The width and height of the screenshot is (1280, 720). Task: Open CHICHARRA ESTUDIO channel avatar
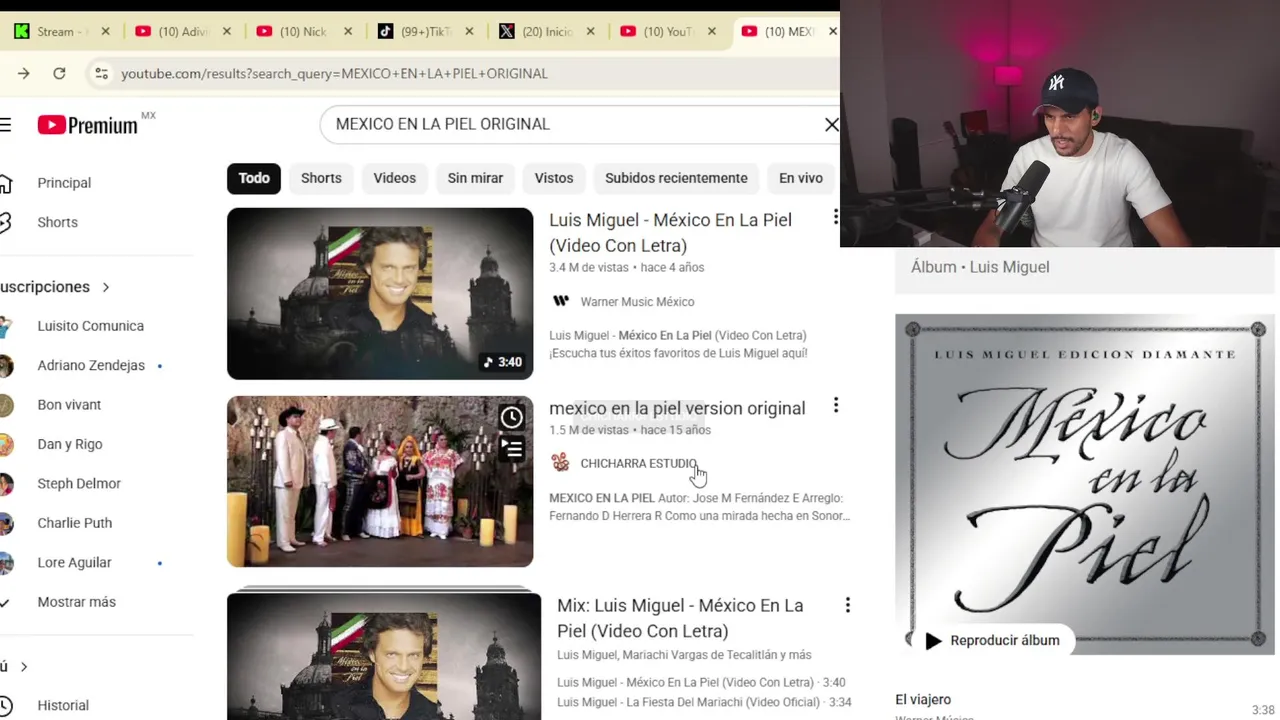tap(560, 463)
